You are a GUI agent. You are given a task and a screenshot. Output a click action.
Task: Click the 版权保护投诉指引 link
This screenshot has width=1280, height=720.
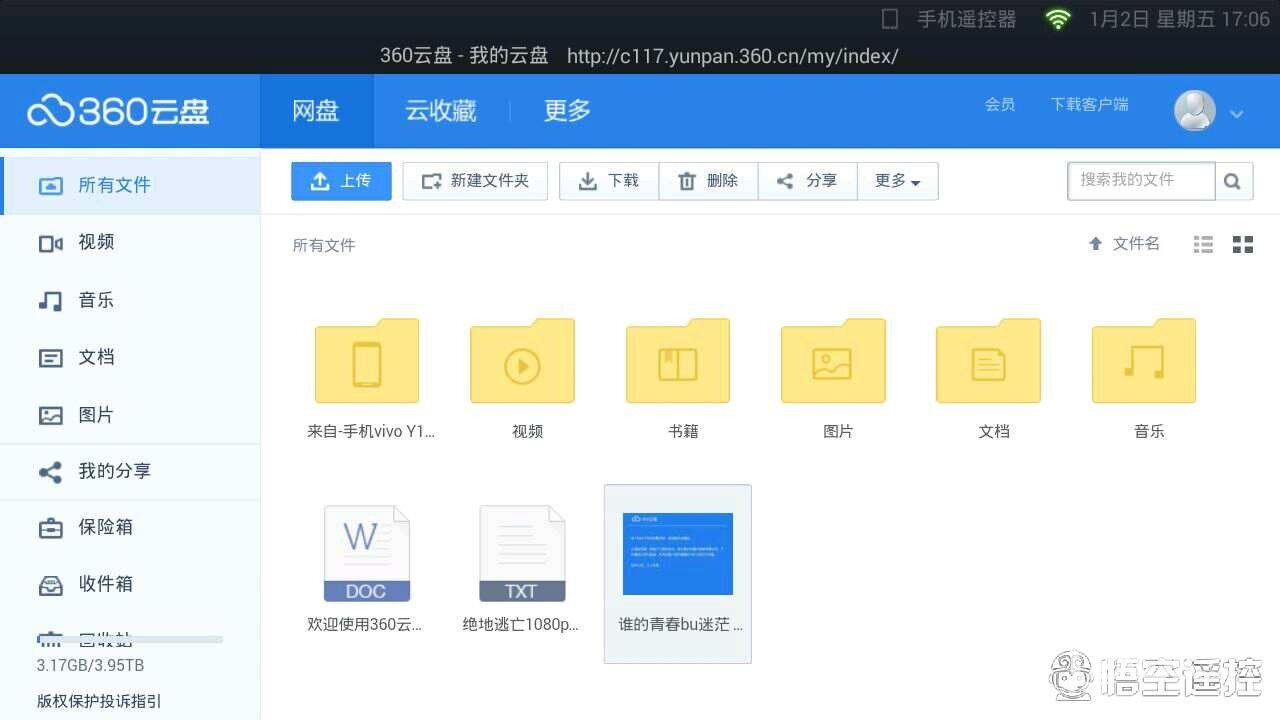click(99, 701)
